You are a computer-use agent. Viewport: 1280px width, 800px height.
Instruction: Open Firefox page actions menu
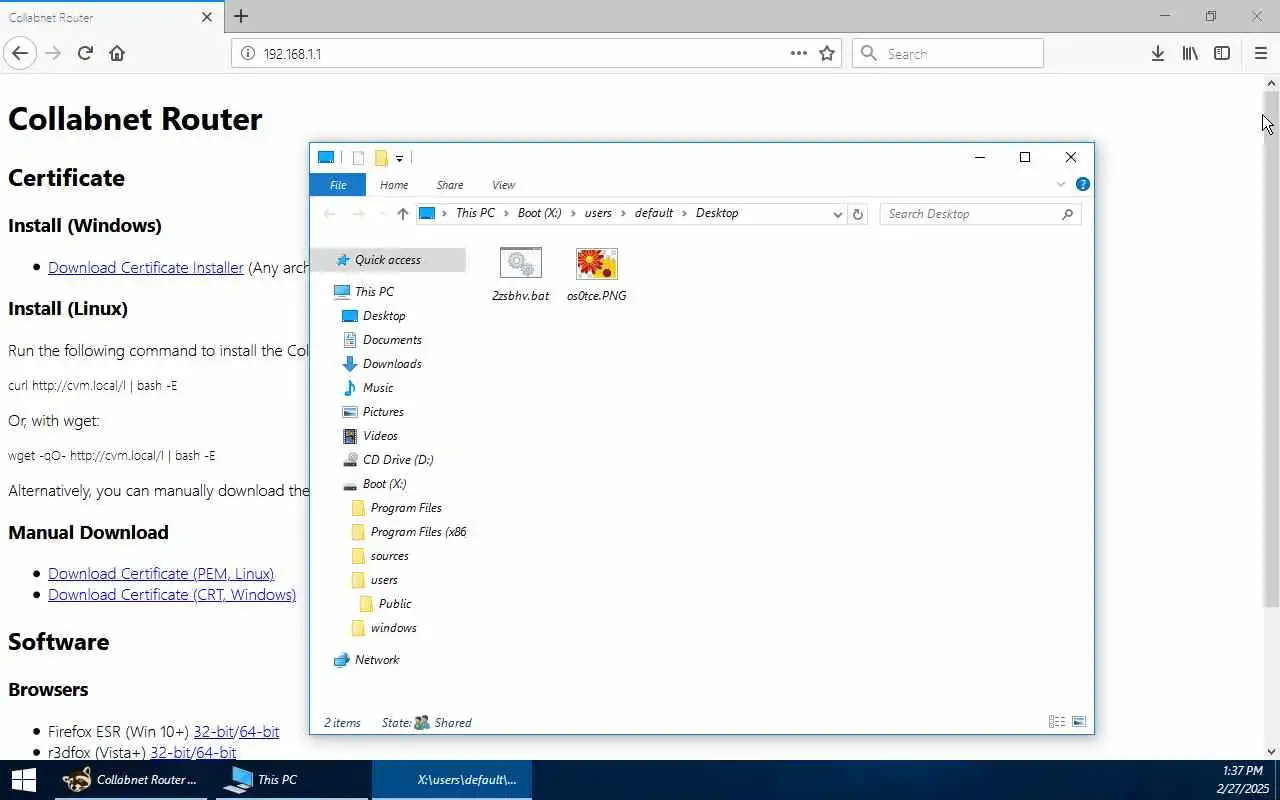[798, 53]
